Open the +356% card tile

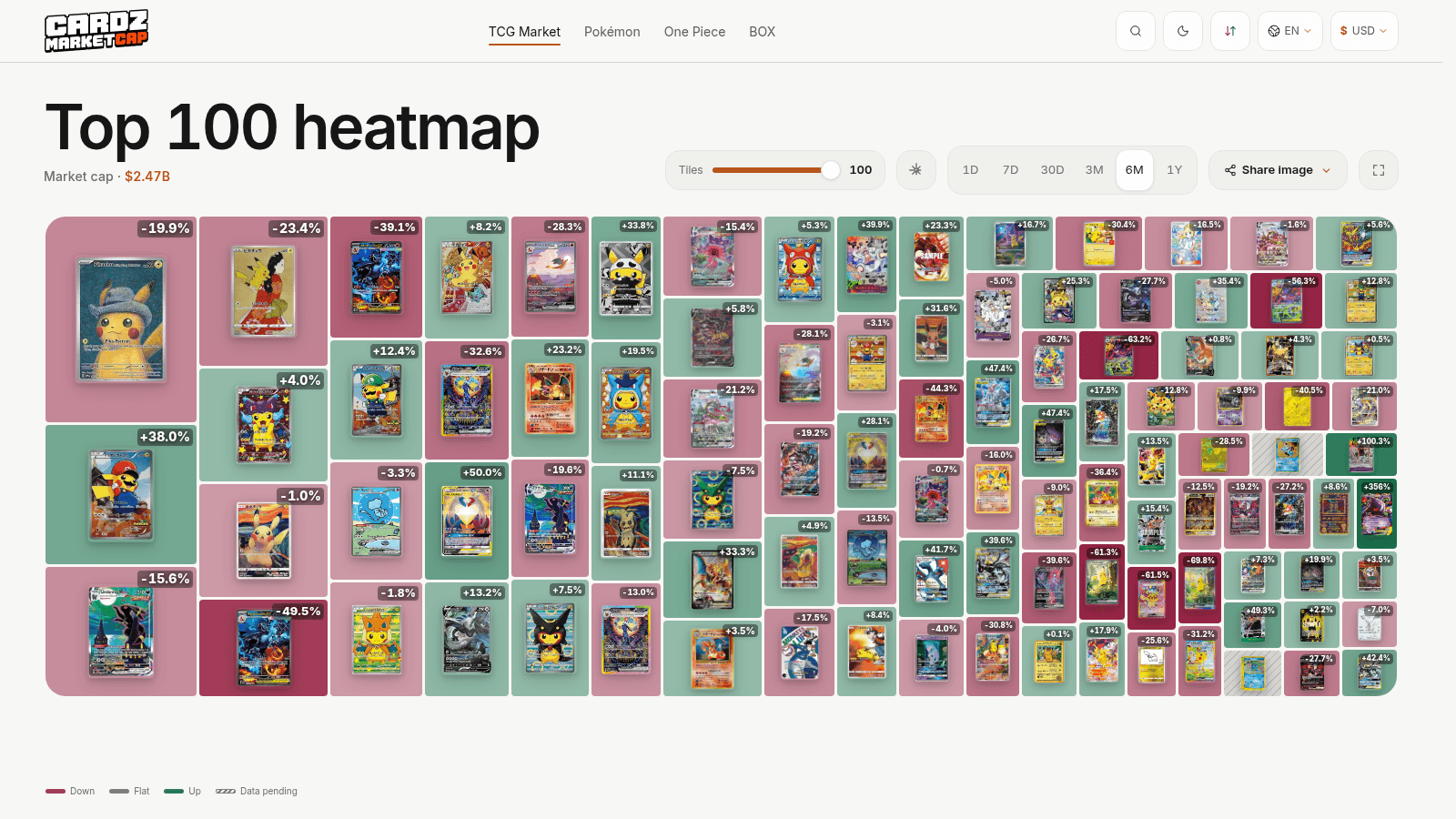click(1377, 513)
